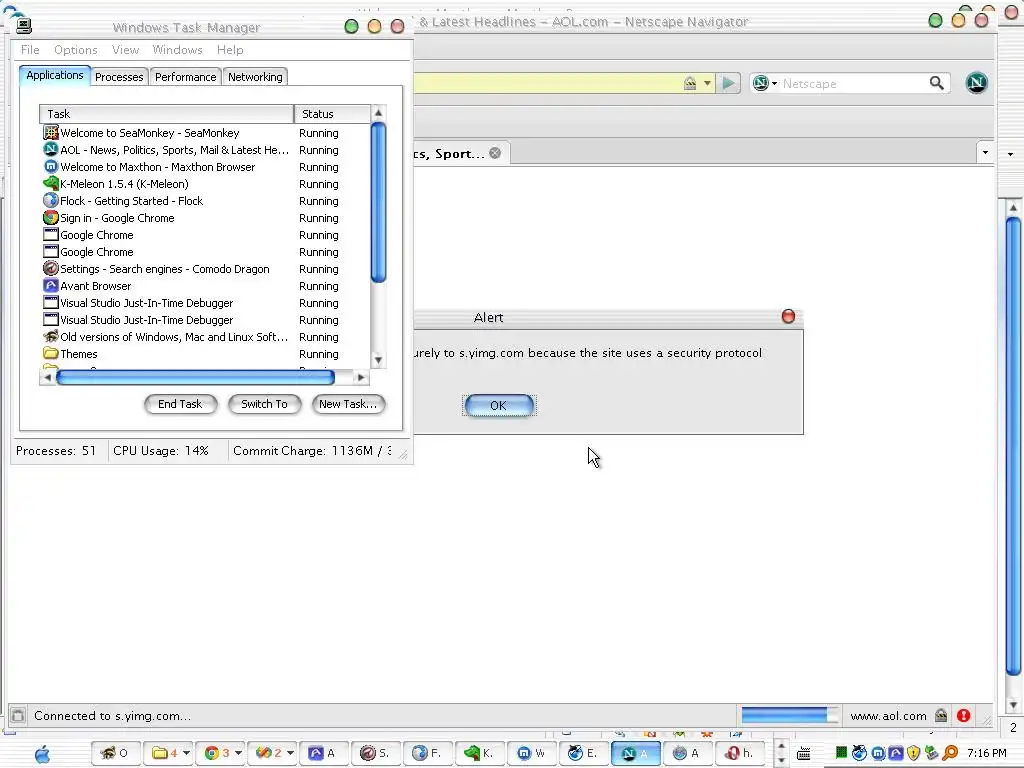Viewport: 1024px width, 768px height.
Task: Click the Netscape throbber logo icon
Action: (x=976, y=83)
